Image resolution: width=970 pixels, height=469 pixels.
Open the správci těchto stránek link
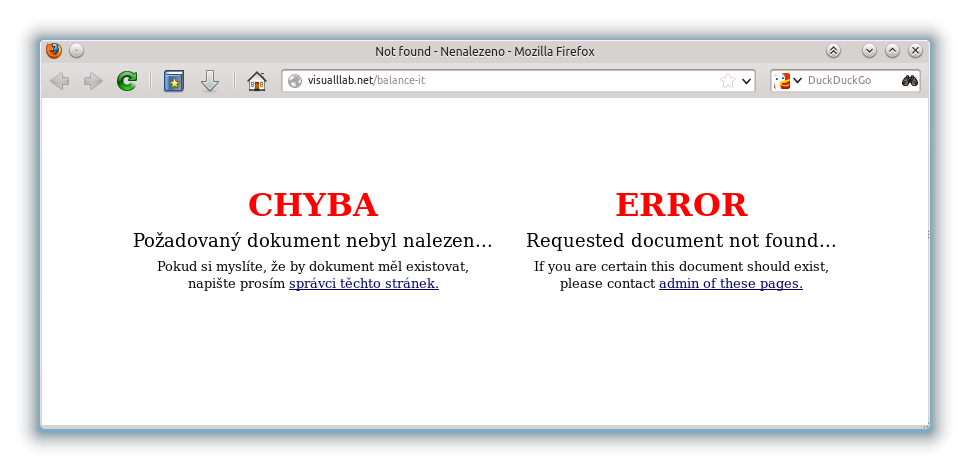[364, 284]
